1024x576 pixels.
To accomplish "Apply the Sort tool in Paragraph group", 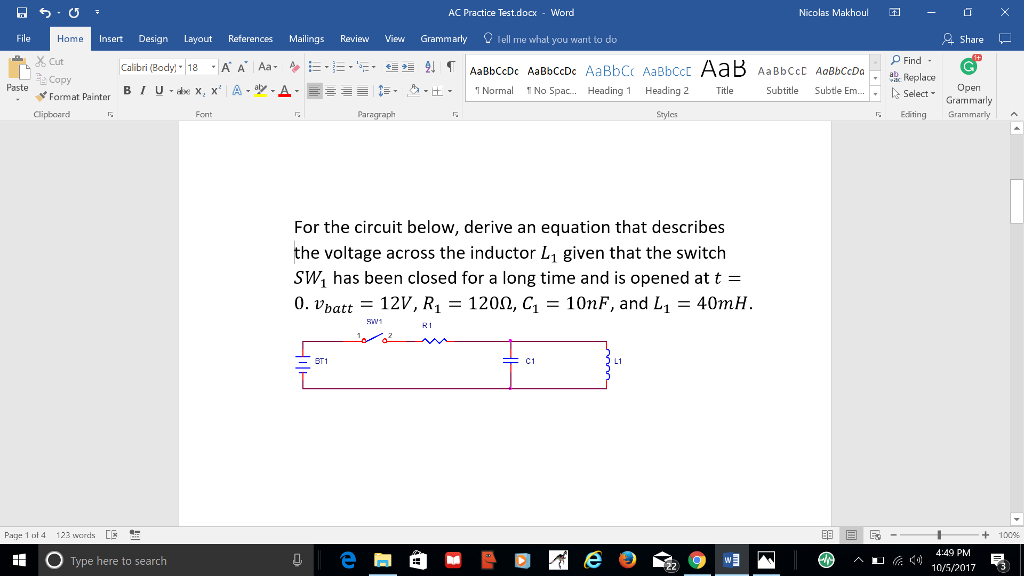I will tap(430, 67).
